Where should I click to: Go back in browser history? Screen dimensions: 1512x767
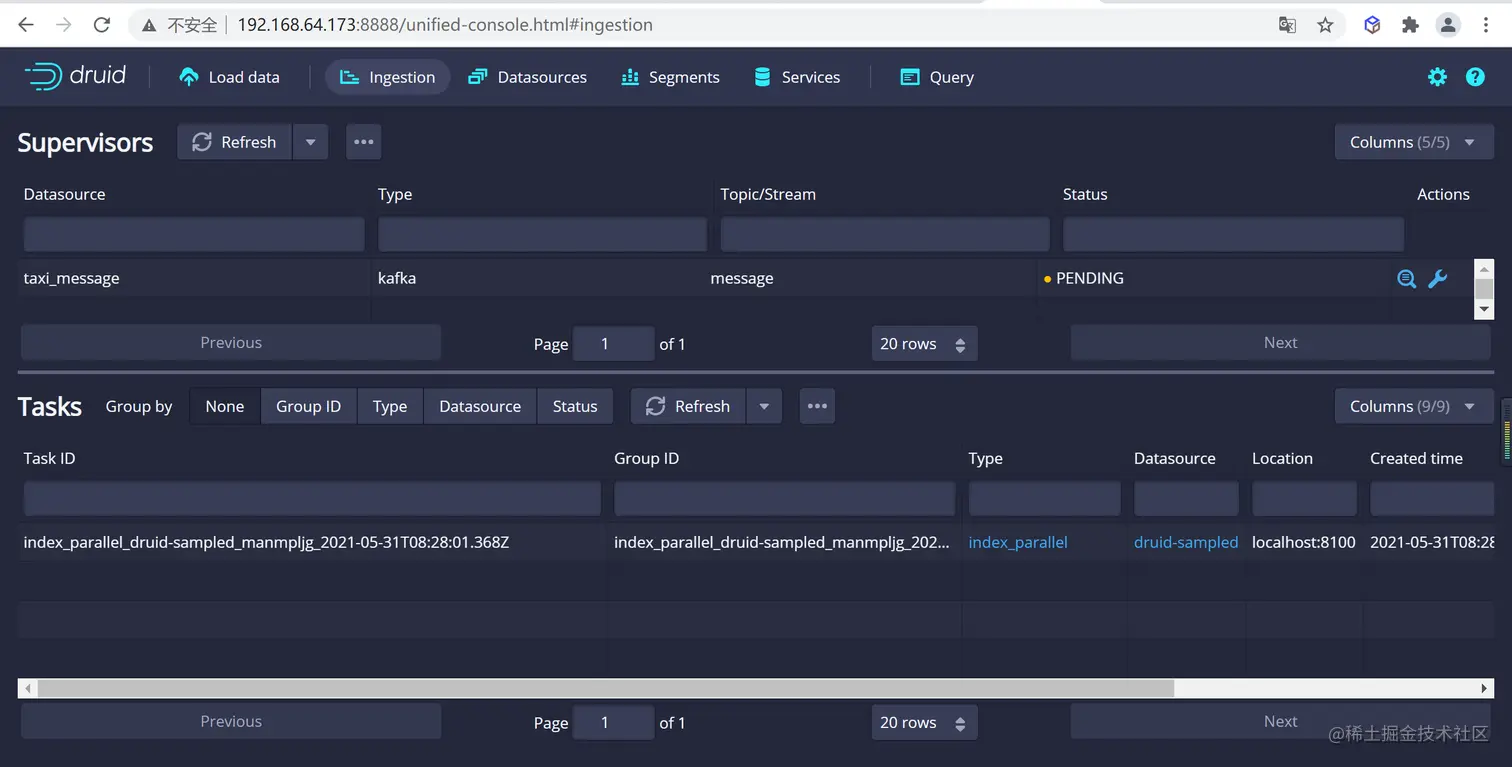click(26, 25)
